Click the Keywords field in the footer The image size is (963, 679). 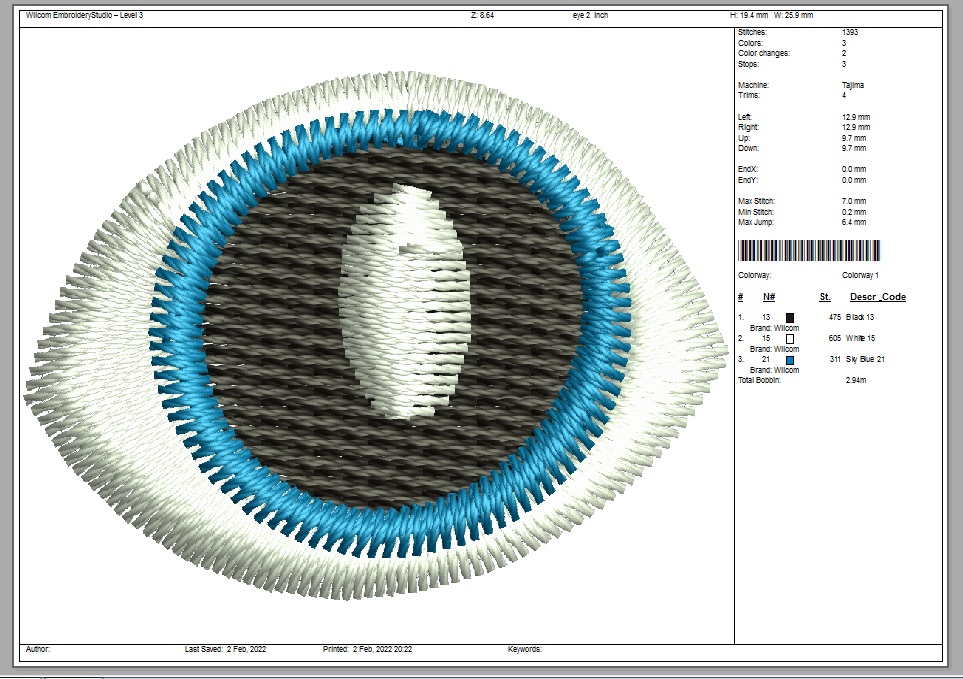(x=525, y=649)
